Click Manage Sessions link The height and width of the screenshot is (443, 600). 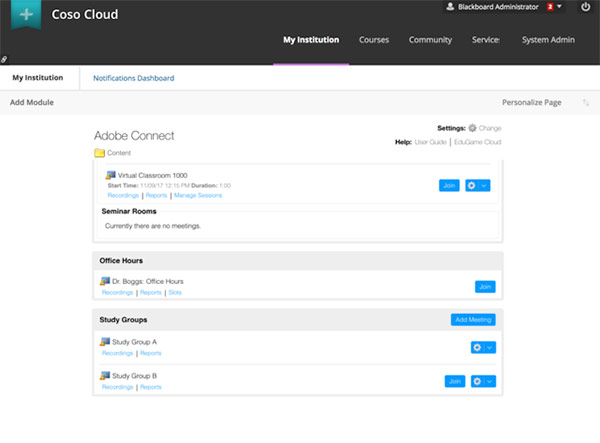pos(198,195)
